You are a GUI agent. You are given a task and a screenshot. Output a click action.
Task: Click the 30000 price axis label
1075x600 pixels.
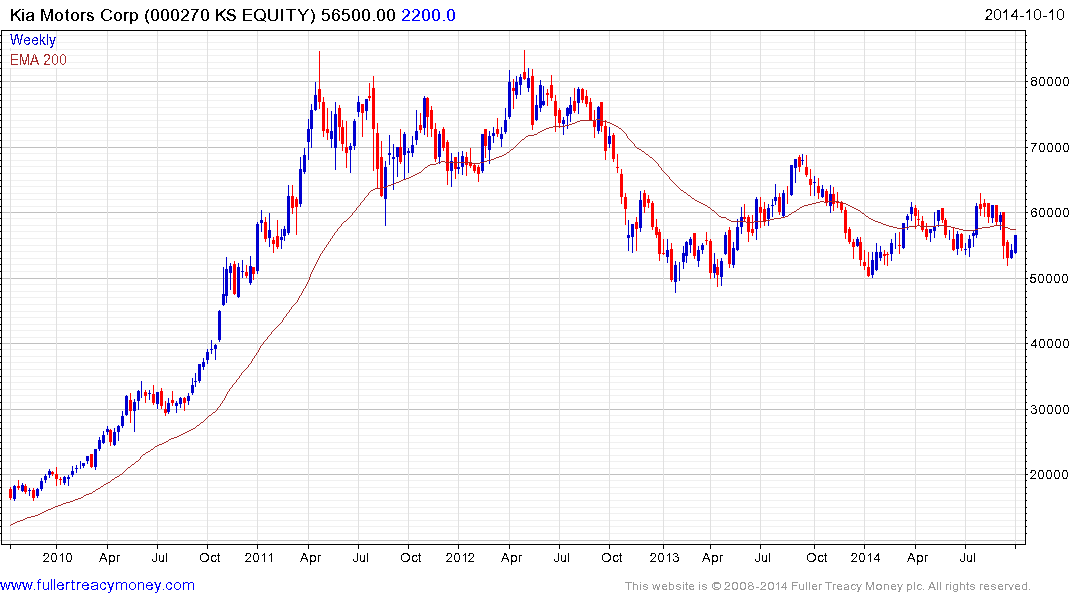pyautogui.click(x=1050, y=409)
